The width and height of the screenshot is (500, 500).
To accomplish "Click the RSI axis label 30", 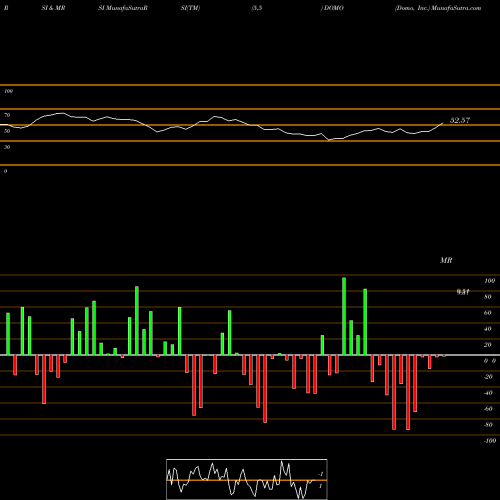I will coord(7,147).
